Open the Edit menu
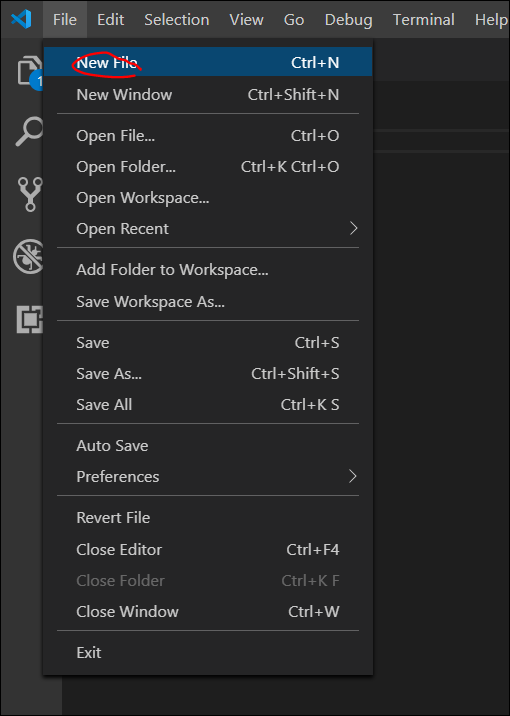Image resolution: width=510 pixels, height=716 pixels. pos(110,20)
